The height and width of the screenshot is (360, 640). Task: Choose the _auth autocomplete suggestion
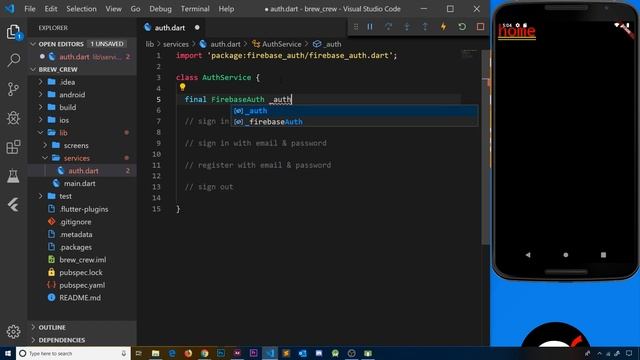(x=354, y=111)
